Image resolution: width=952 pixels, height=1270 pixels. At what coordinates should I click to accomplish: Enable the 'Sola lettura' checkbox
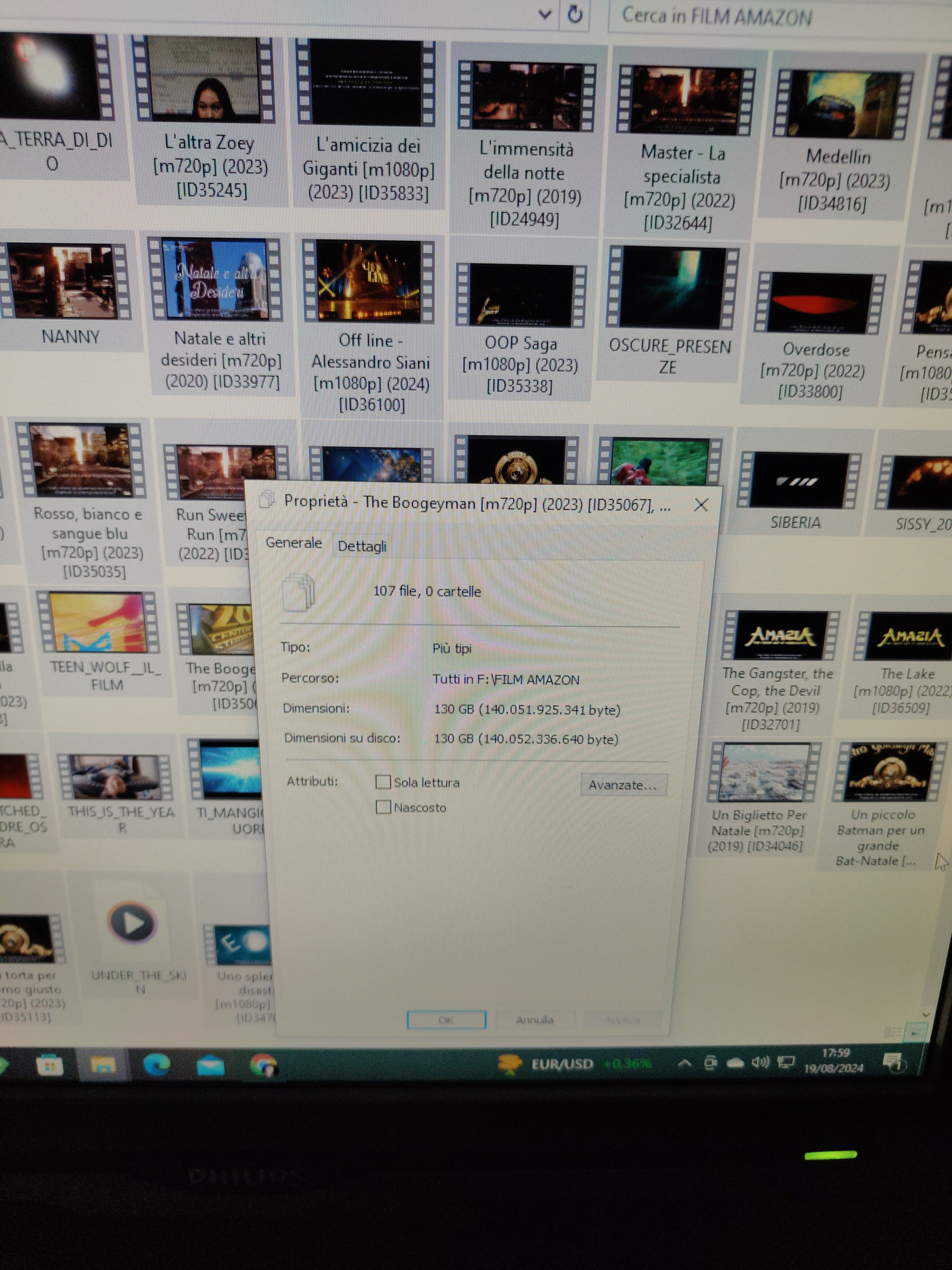(x=383, y=781)
